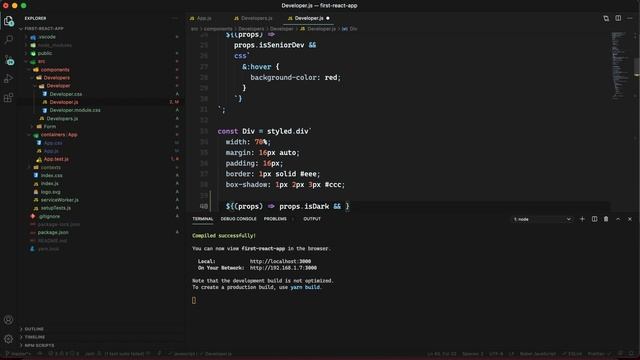Viewport: 640px width, 360px height.
Task: Open the Explorer view in activity bar
Action: coord(9,21)
